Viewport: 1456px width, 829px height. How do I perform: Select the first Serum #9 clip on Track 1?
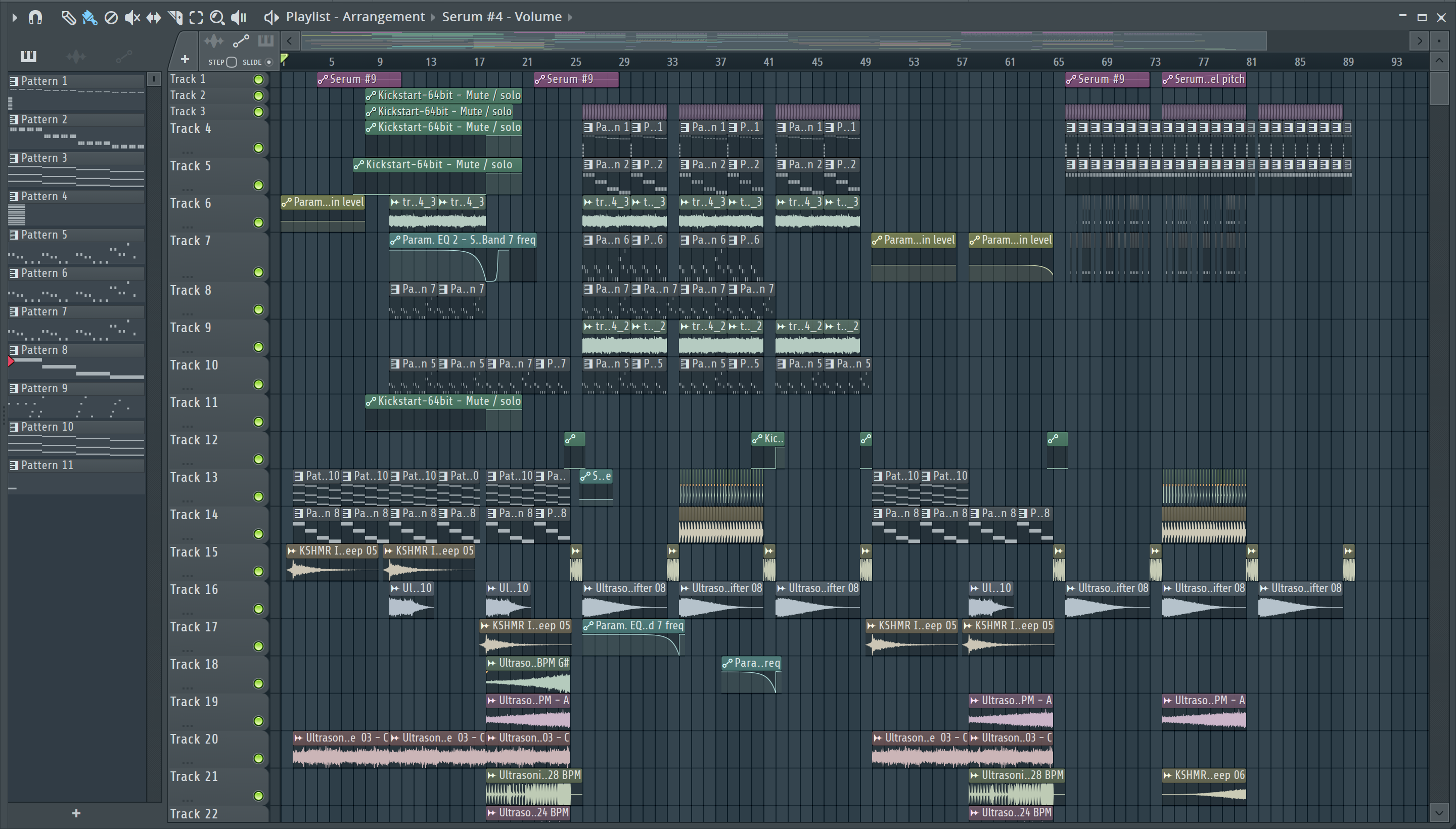[x=359, y=79]
